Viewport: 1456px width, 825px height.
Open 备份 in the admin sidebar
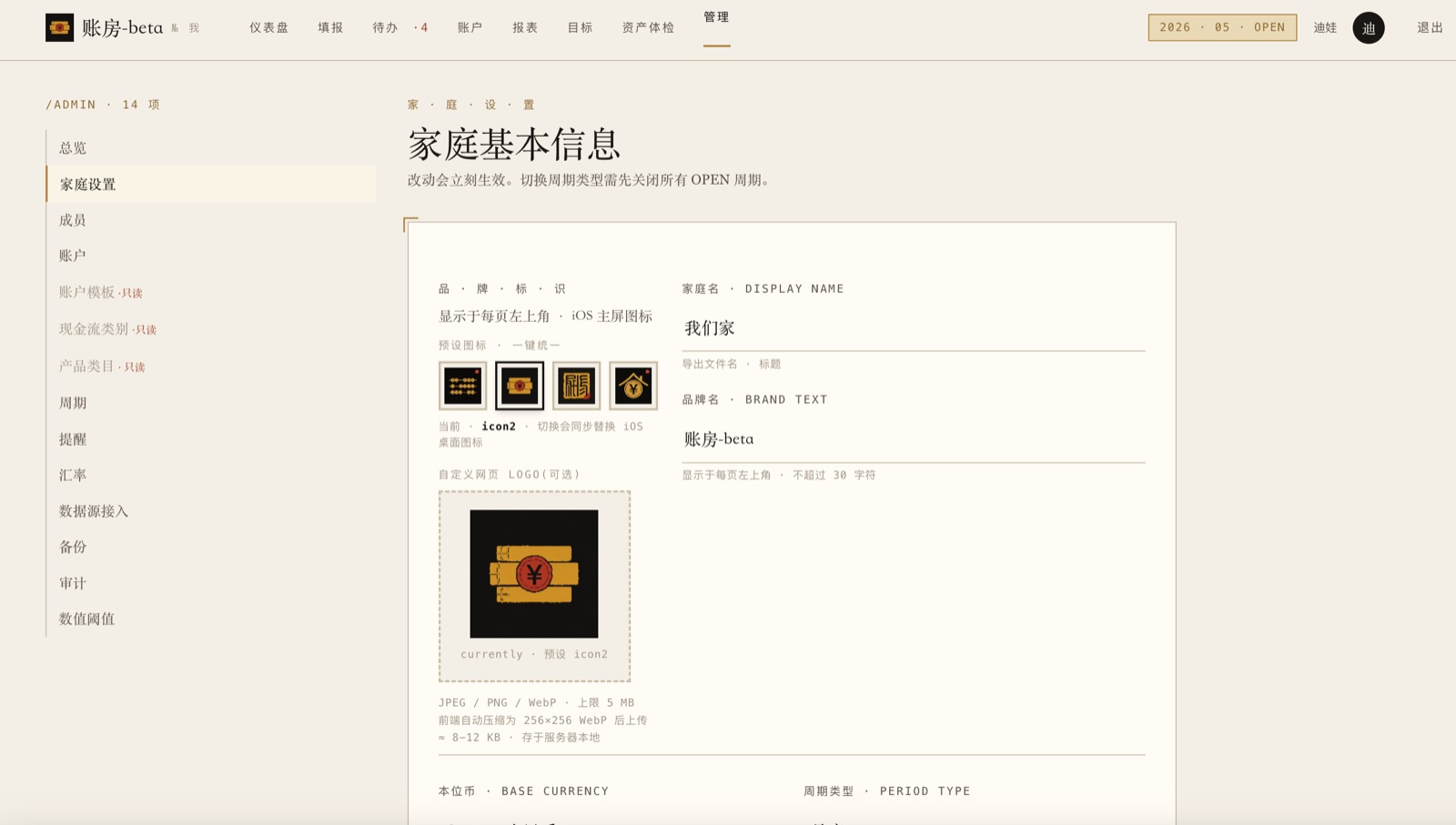coord(211,547)
